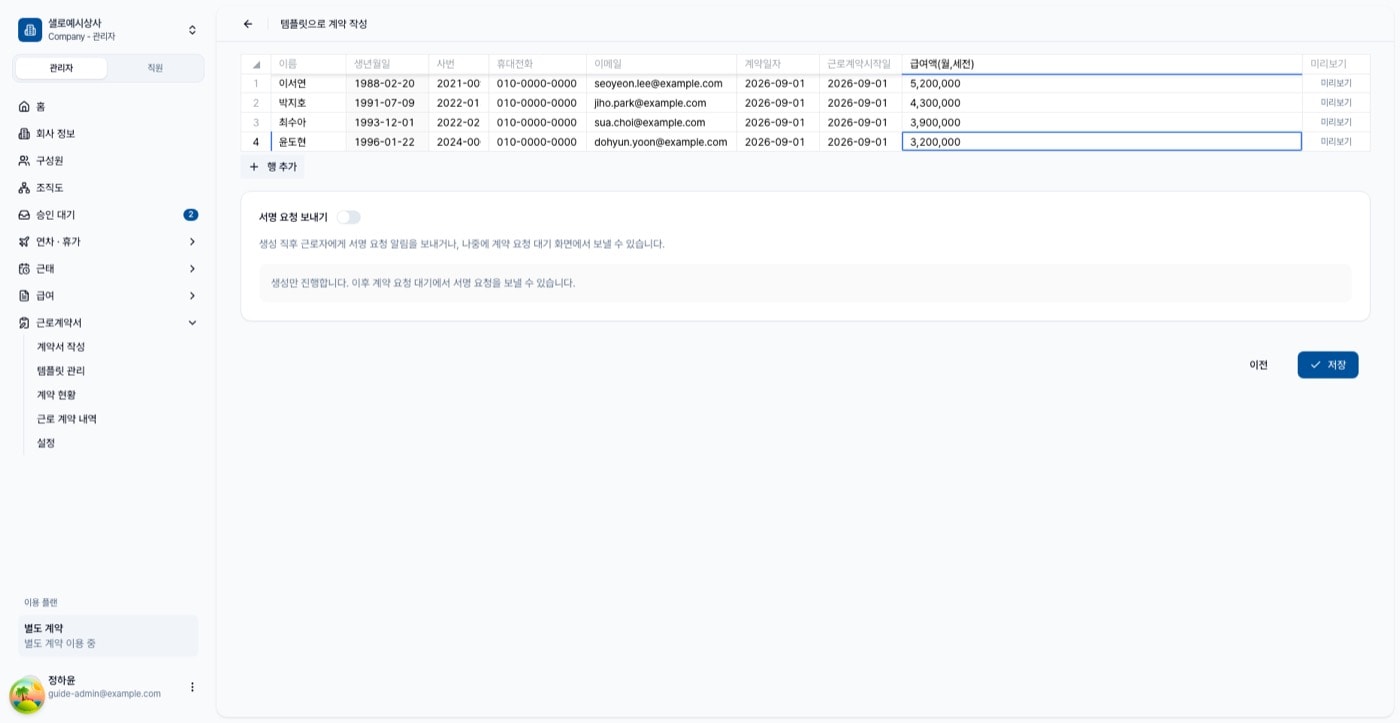The width and height of the screenshot is (1400, 723).
Task: Click 미리보기 for 윤도현's row
Action: 1336,142
